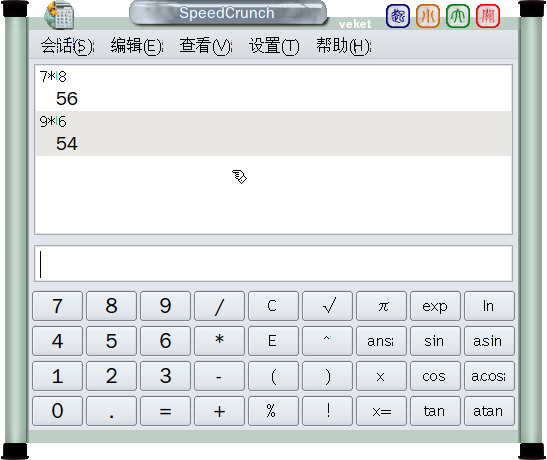
Task: Click the x variable button
Action: pos(382,376)
